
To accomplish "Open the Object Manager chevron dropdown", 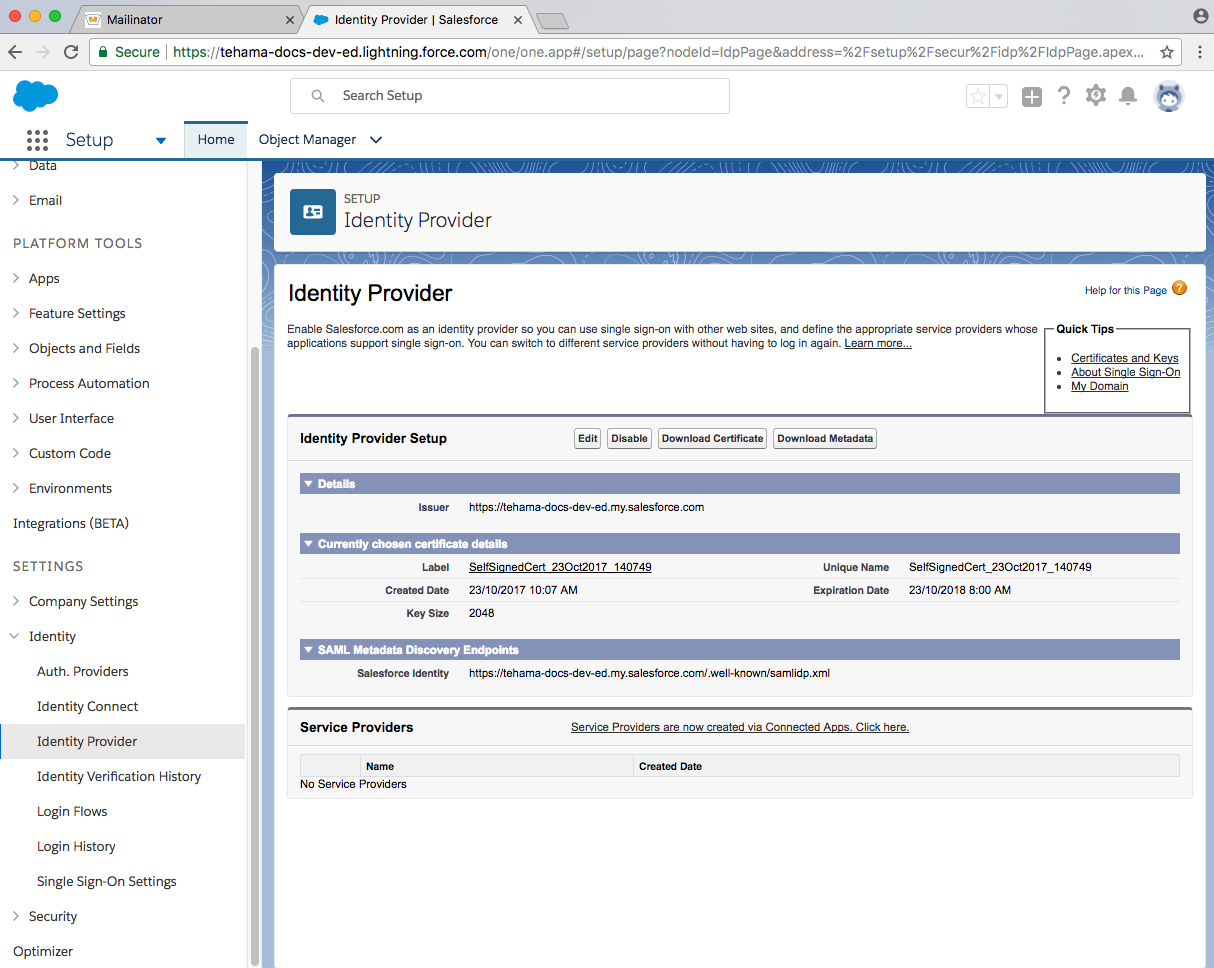I will point(376,140).
